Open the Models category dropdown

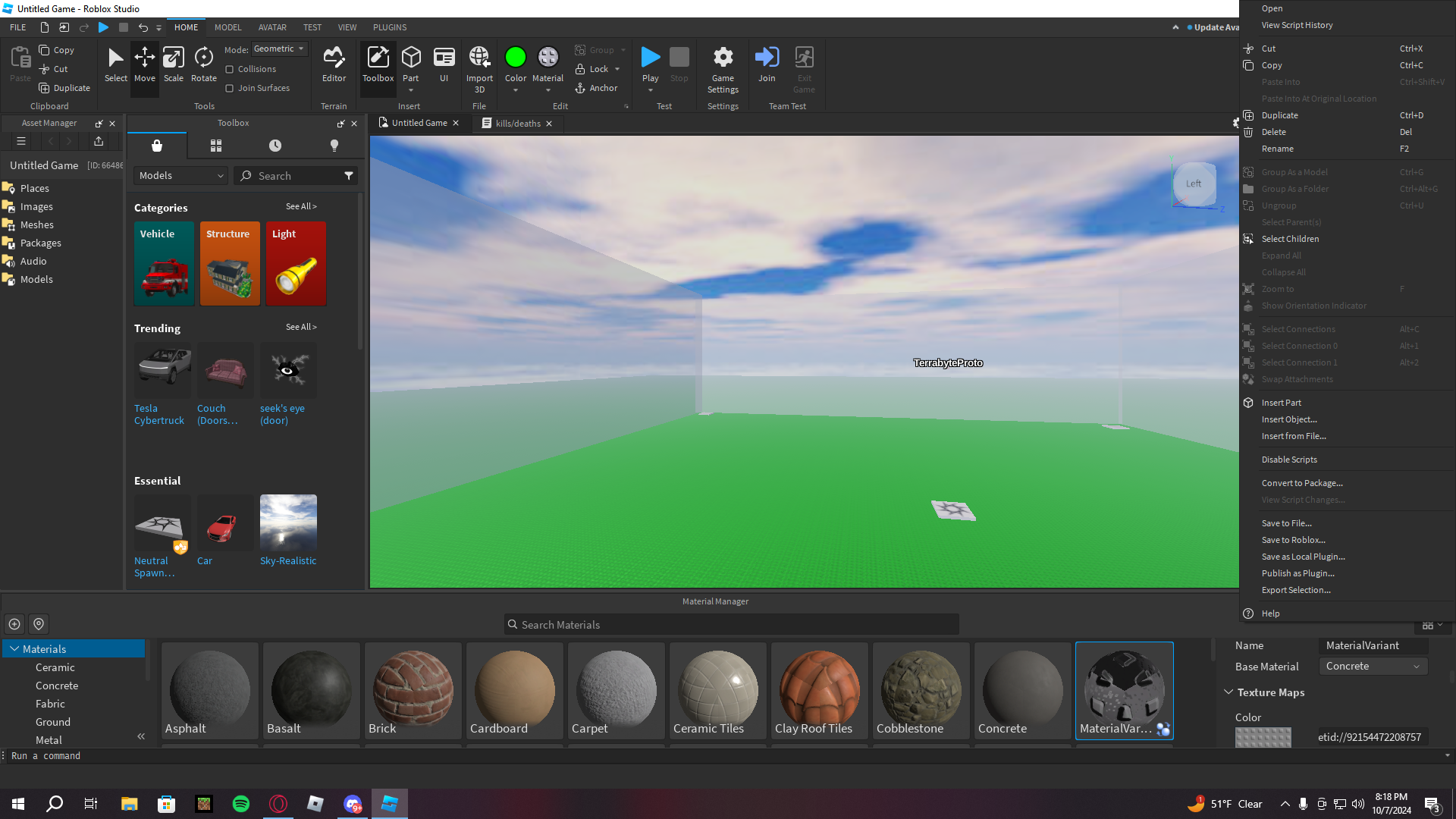coord(180,176)
